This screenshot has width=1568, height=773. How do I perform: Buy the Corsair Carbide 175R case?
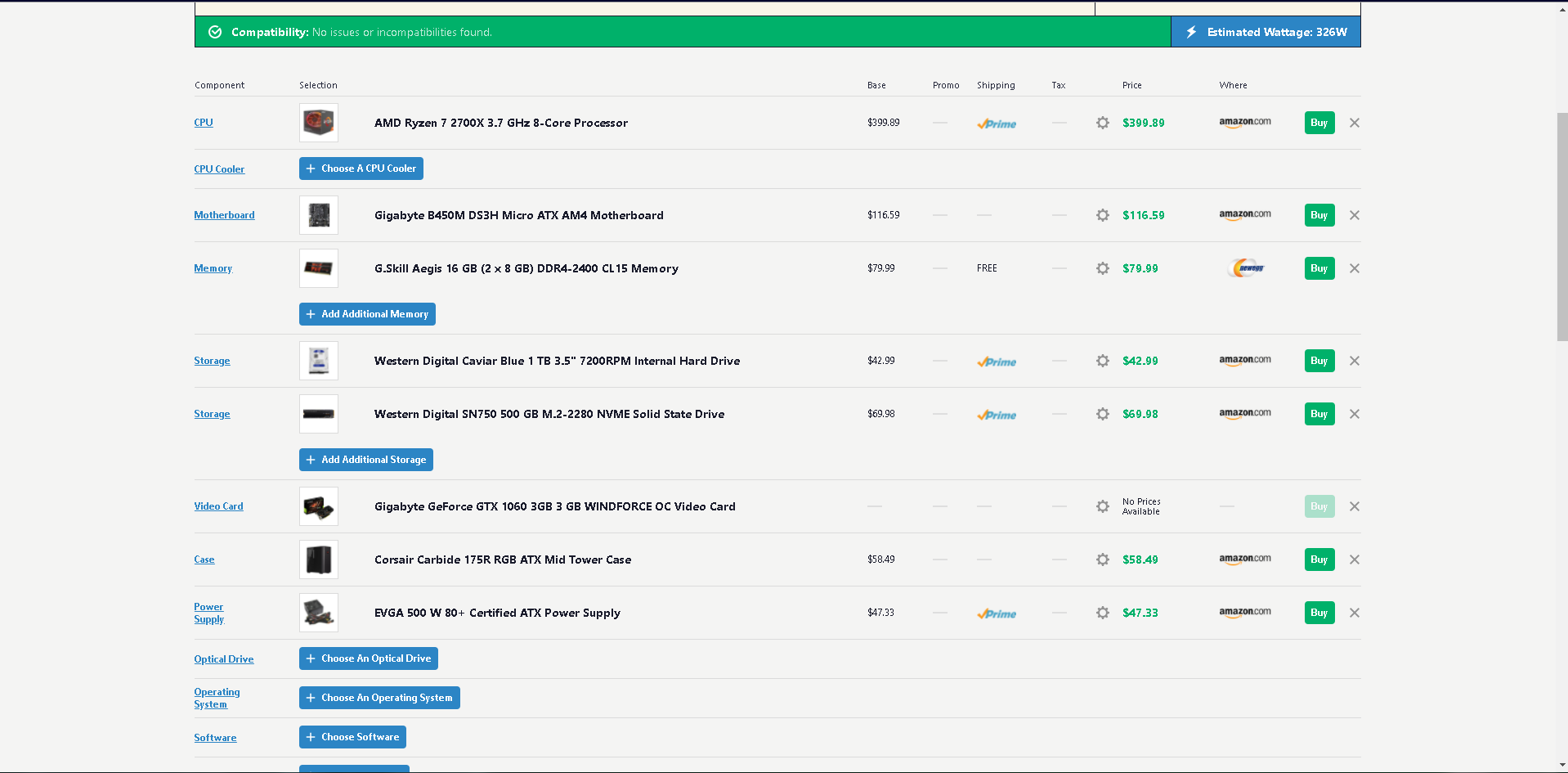pyautogui.click(x=1319, y=560)
